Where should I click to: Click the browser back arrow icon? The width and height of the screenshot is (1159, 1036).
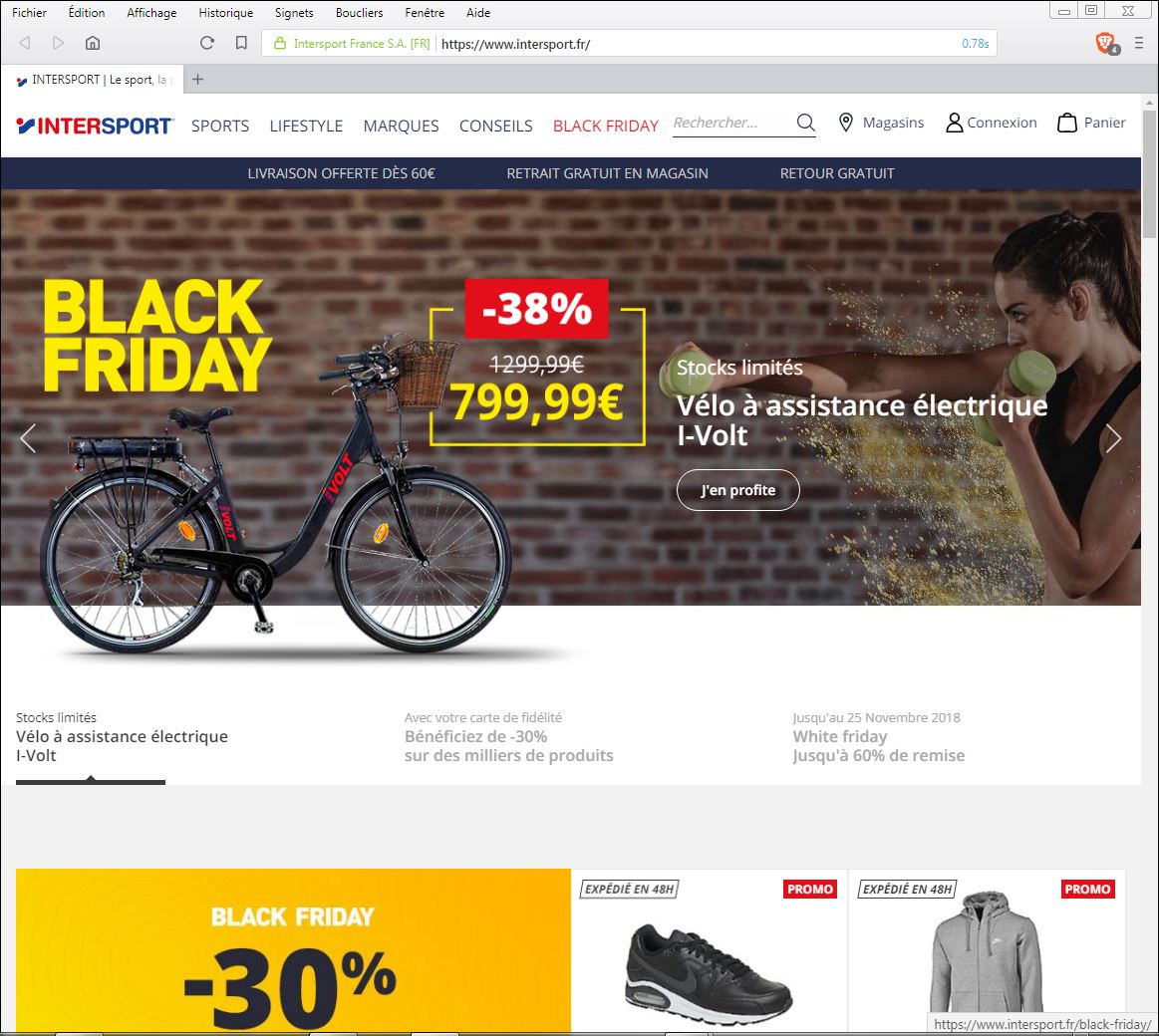[x=24, y=43]
